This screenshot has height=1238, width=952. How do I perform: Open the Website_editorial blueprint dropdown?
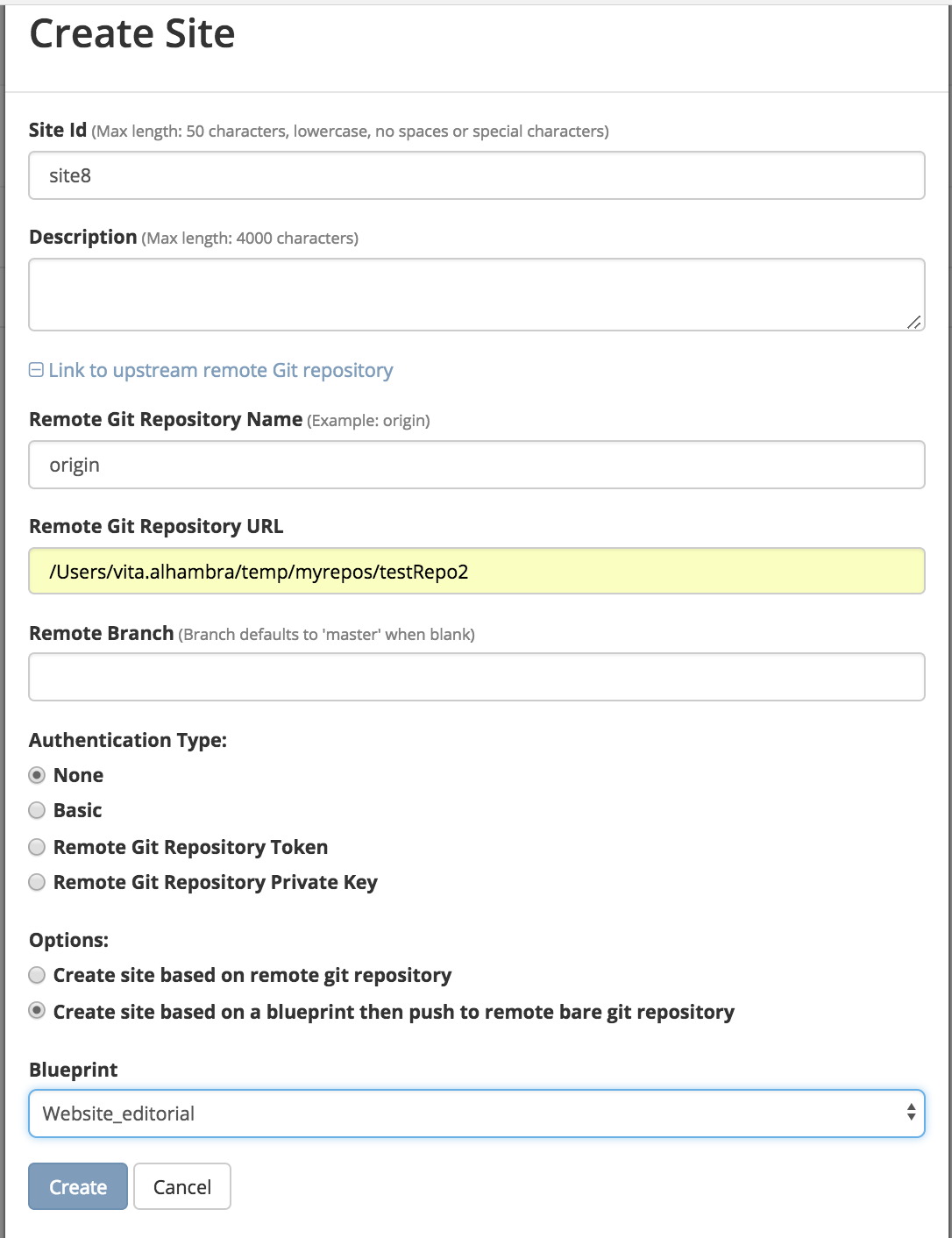[477, 1113]
